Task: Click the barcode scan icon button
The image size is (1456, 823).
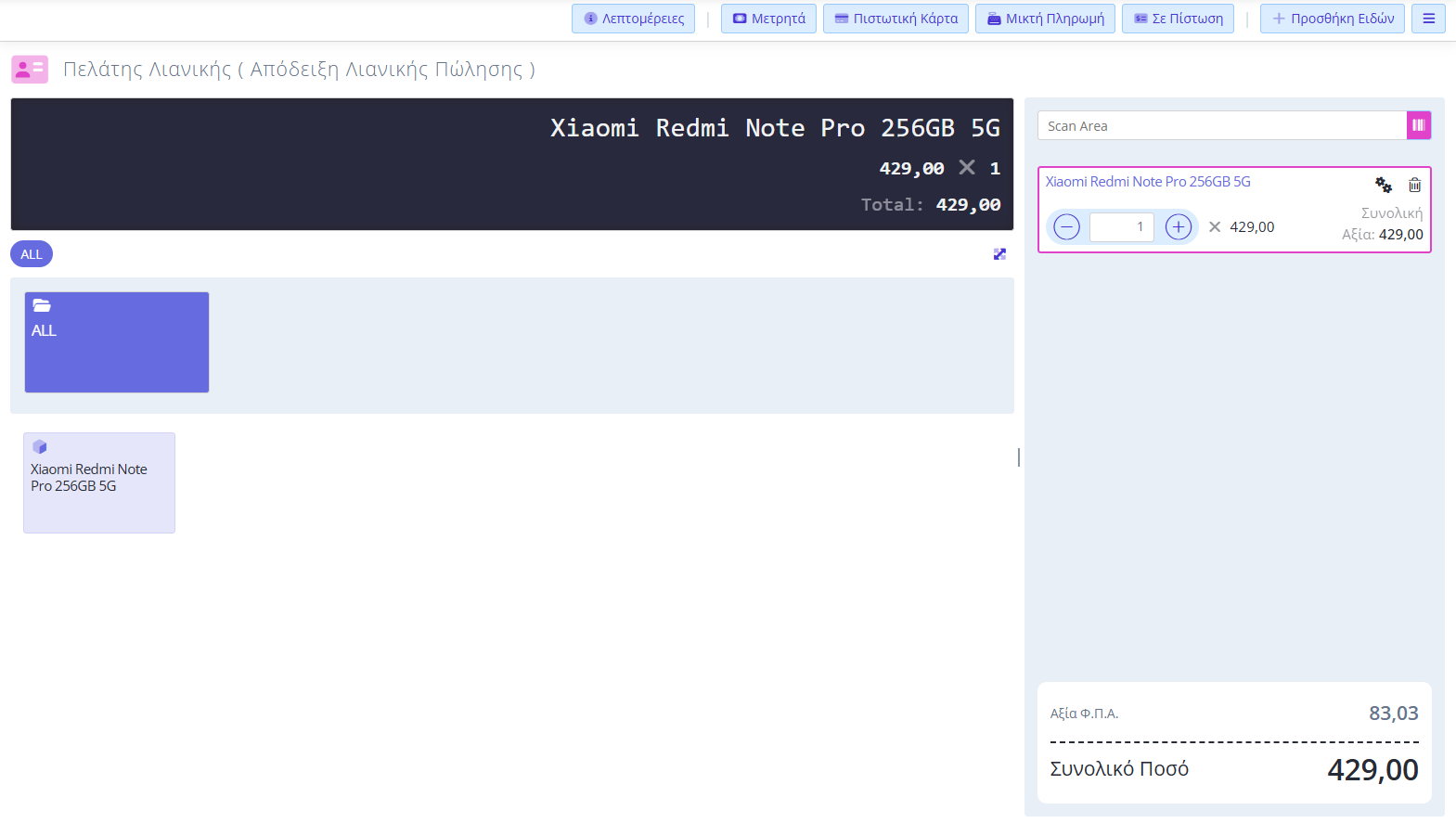Action: [1418, 125]
